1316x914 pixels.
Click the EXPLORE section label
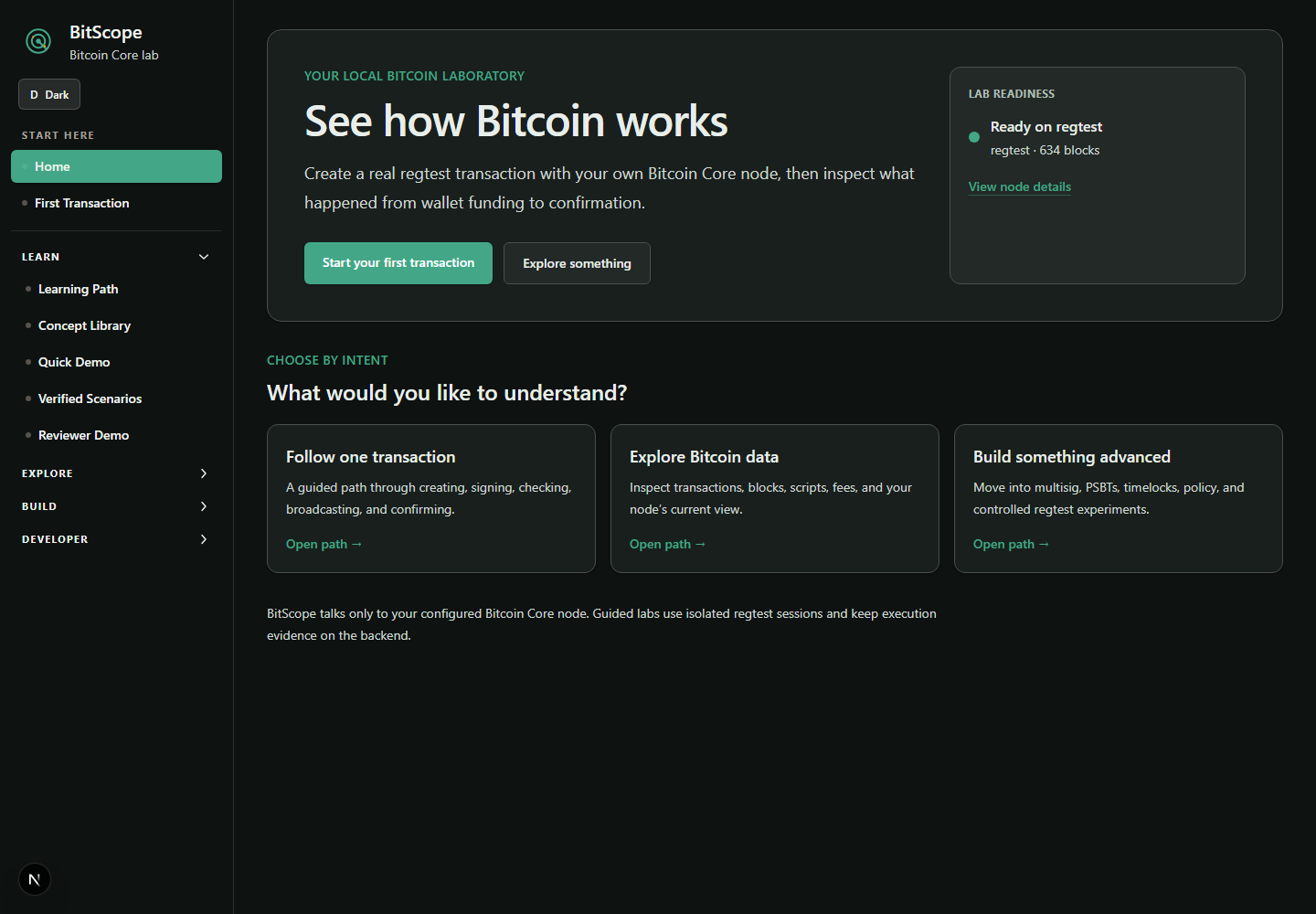(x=48, y=473)
